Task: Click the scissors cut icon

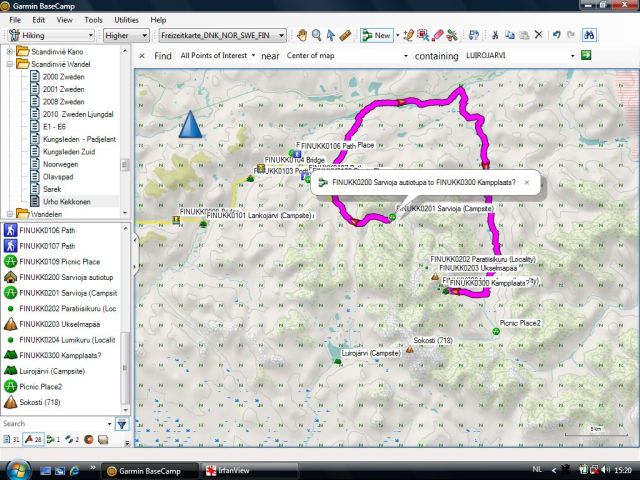Action: pos(494,35)
